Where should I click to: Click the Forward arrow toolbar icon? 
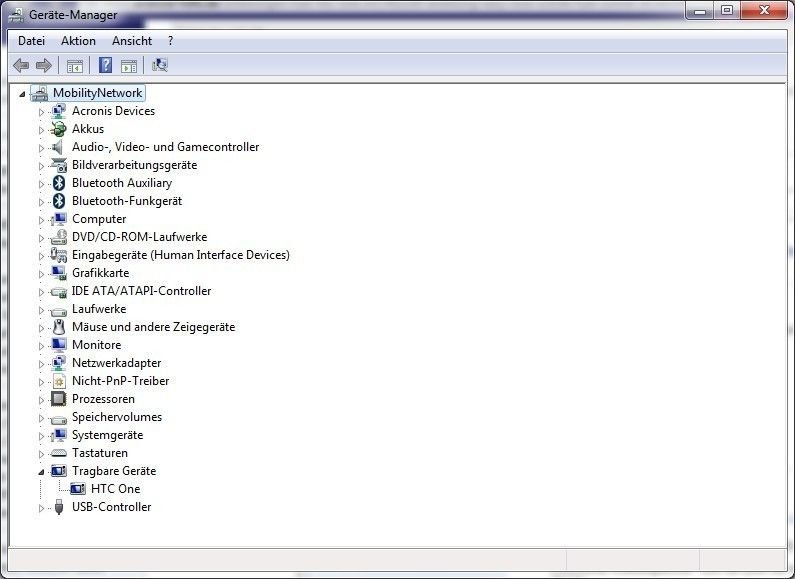[44, 65]
